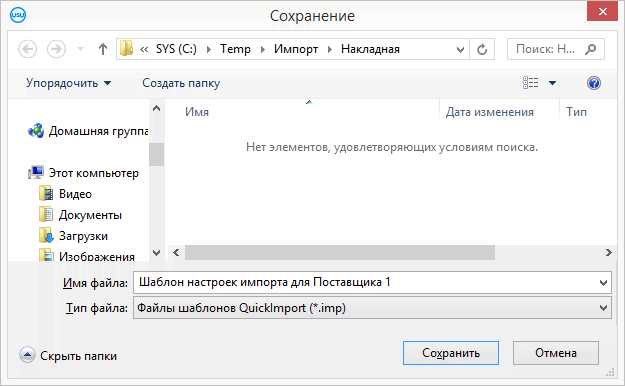Expand address bar history dropdown
Viewport: 625px width, 386px height.
[x=460, y=49]
